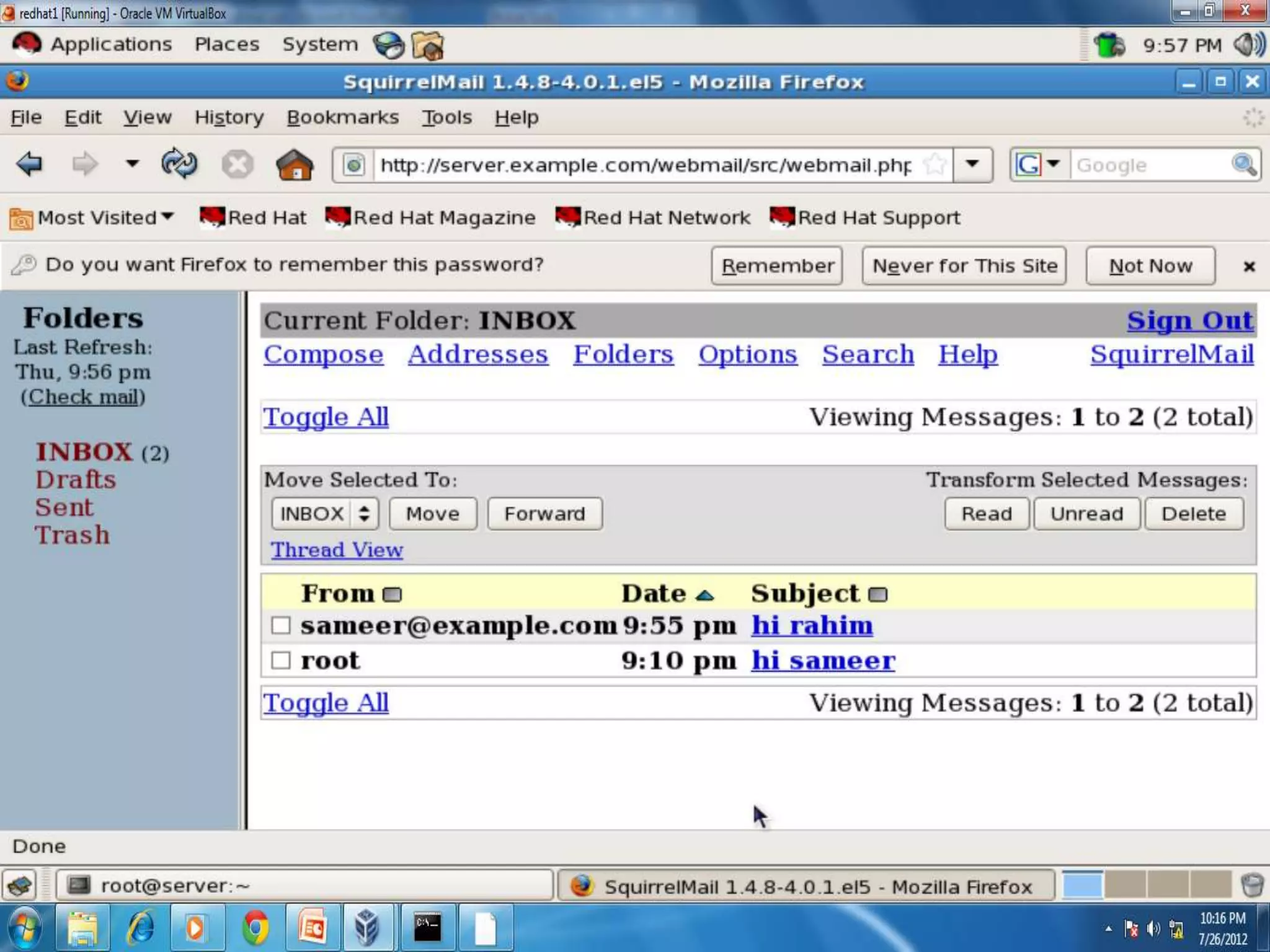Click the Google search magnifier icon
Viewport: 1270px width, 952px height.
coord(1243,165)
